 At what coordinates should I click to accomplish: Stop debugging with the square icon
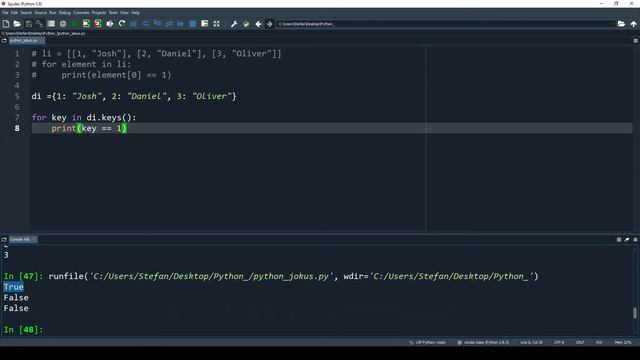(x=193, y=24)
